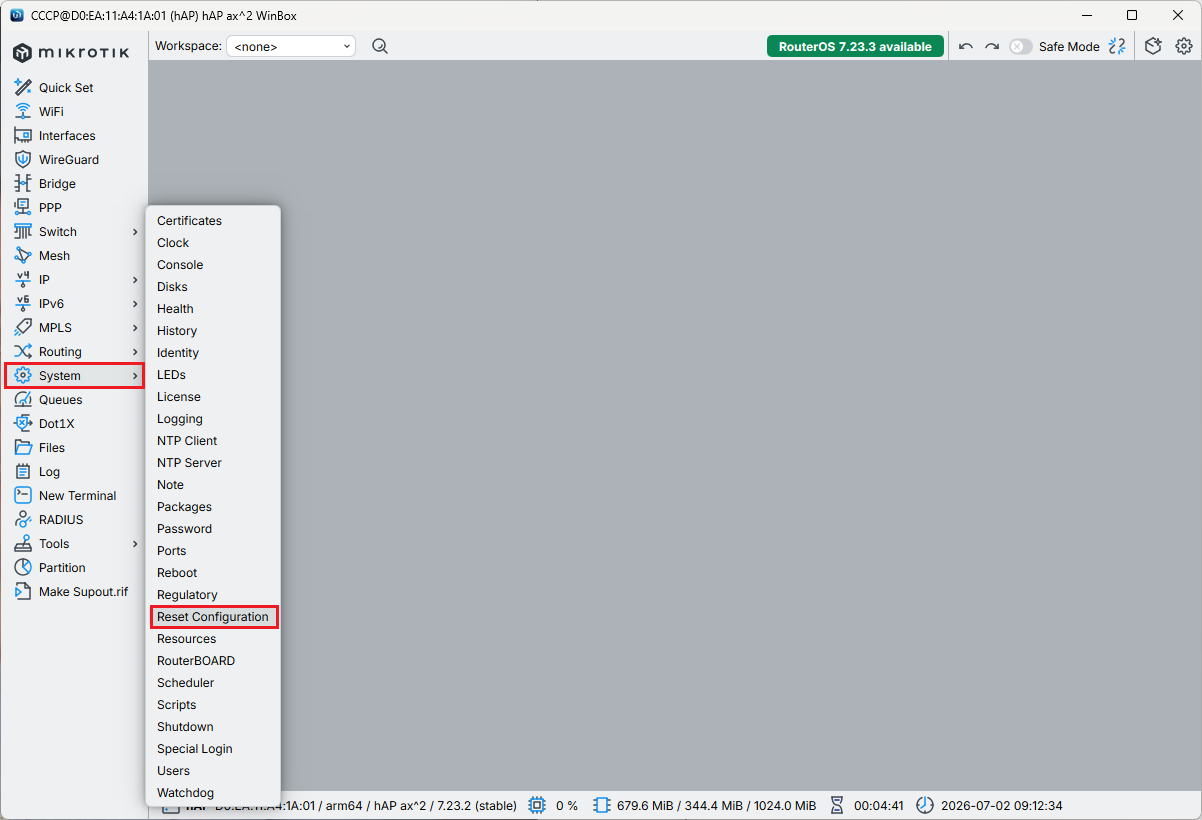Select Watchdog menu item
This screenshot has width=1202, height=820.
click(x=185, y=793)
